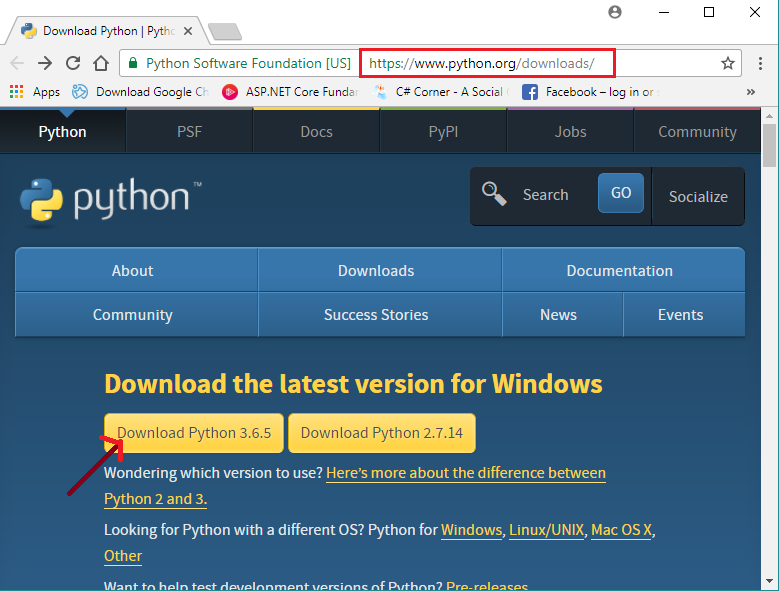Open the Socialize menu
The height and width of the screenshot is (591, 779).
tap(698, 196)
